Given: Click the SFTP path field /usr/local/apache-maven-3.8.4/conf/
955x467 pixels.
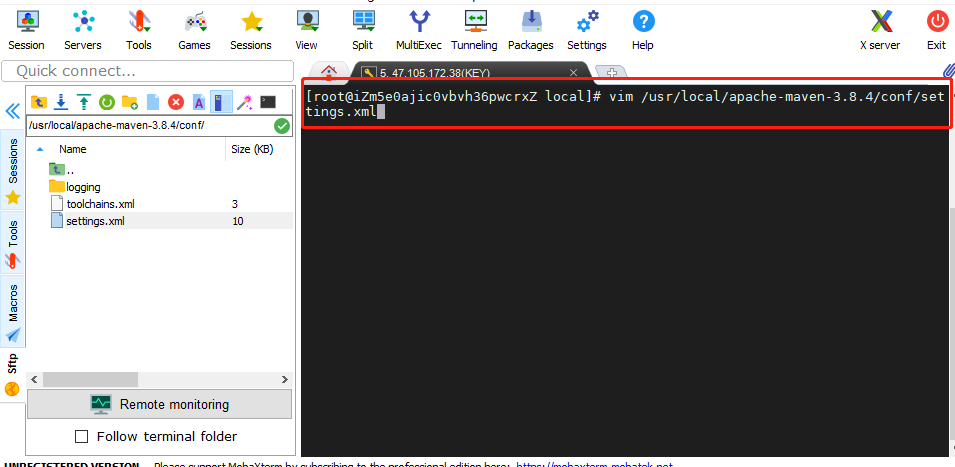Looking at the screenshot, I should 150,126.
